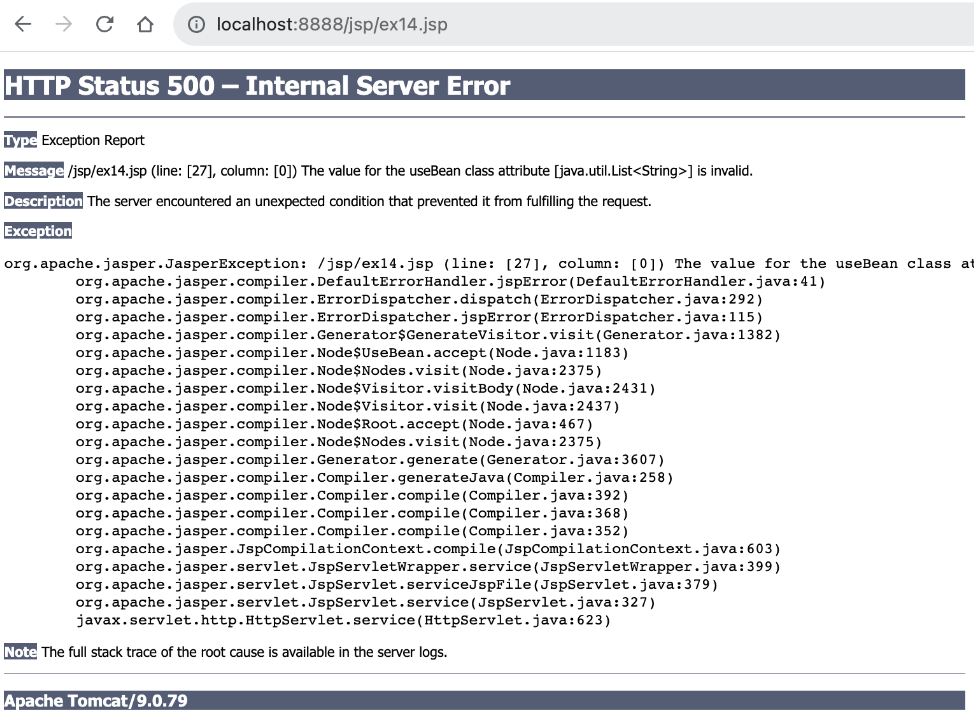Image resolution: width=974 pixels, height=726 pixels.
Task: Select DefaultErrorHandler.jspError stack trace line
Action: (450, 281)
